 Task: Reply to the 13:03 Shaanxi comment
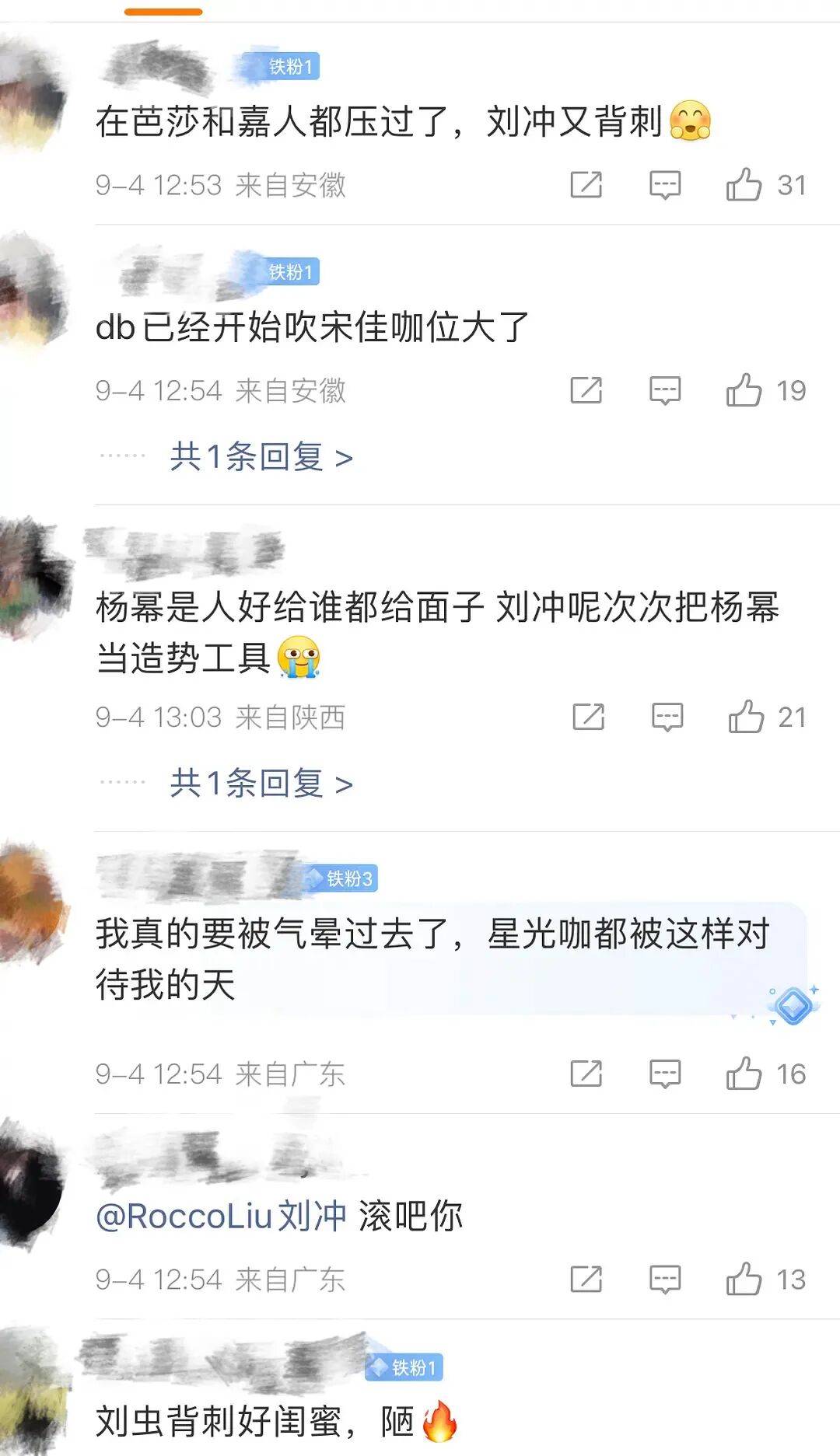pyautogui.click(x=667, y=717)
